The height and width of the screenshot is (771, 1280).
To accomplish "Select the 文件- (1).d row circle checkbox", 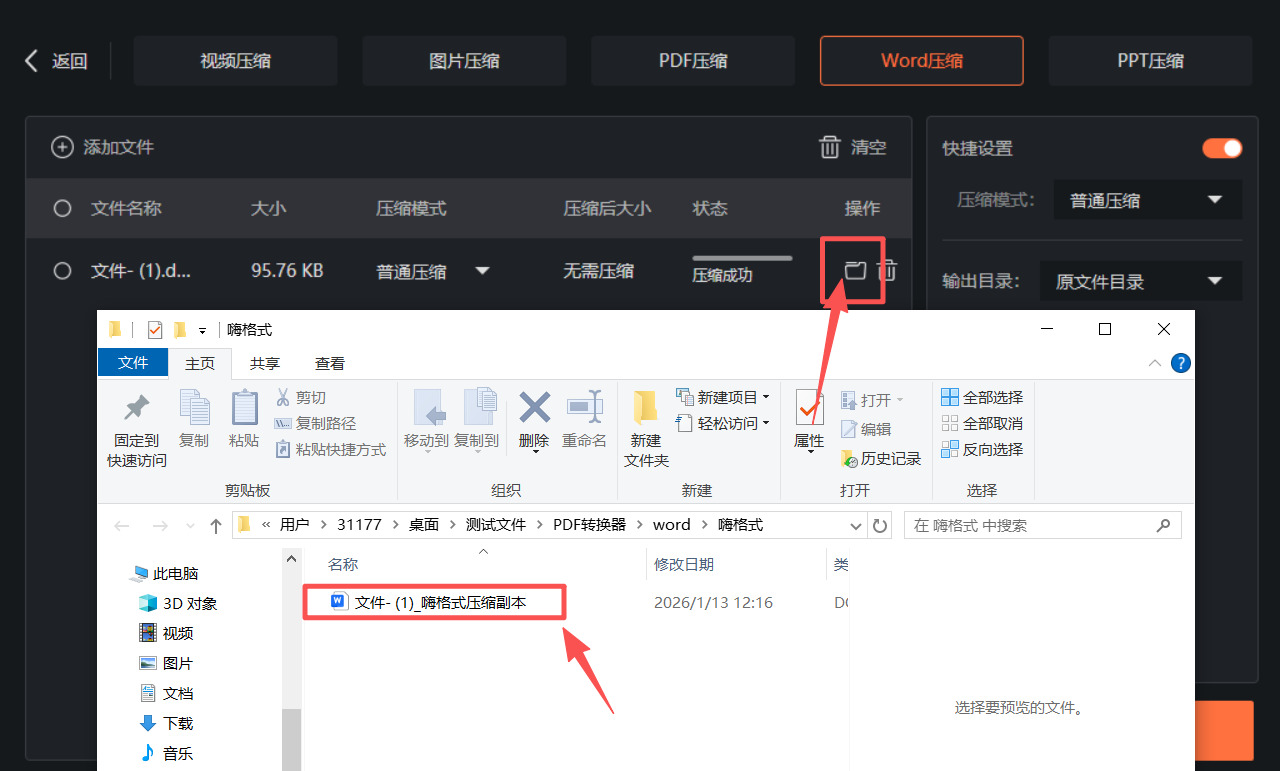I will point(62,270).
